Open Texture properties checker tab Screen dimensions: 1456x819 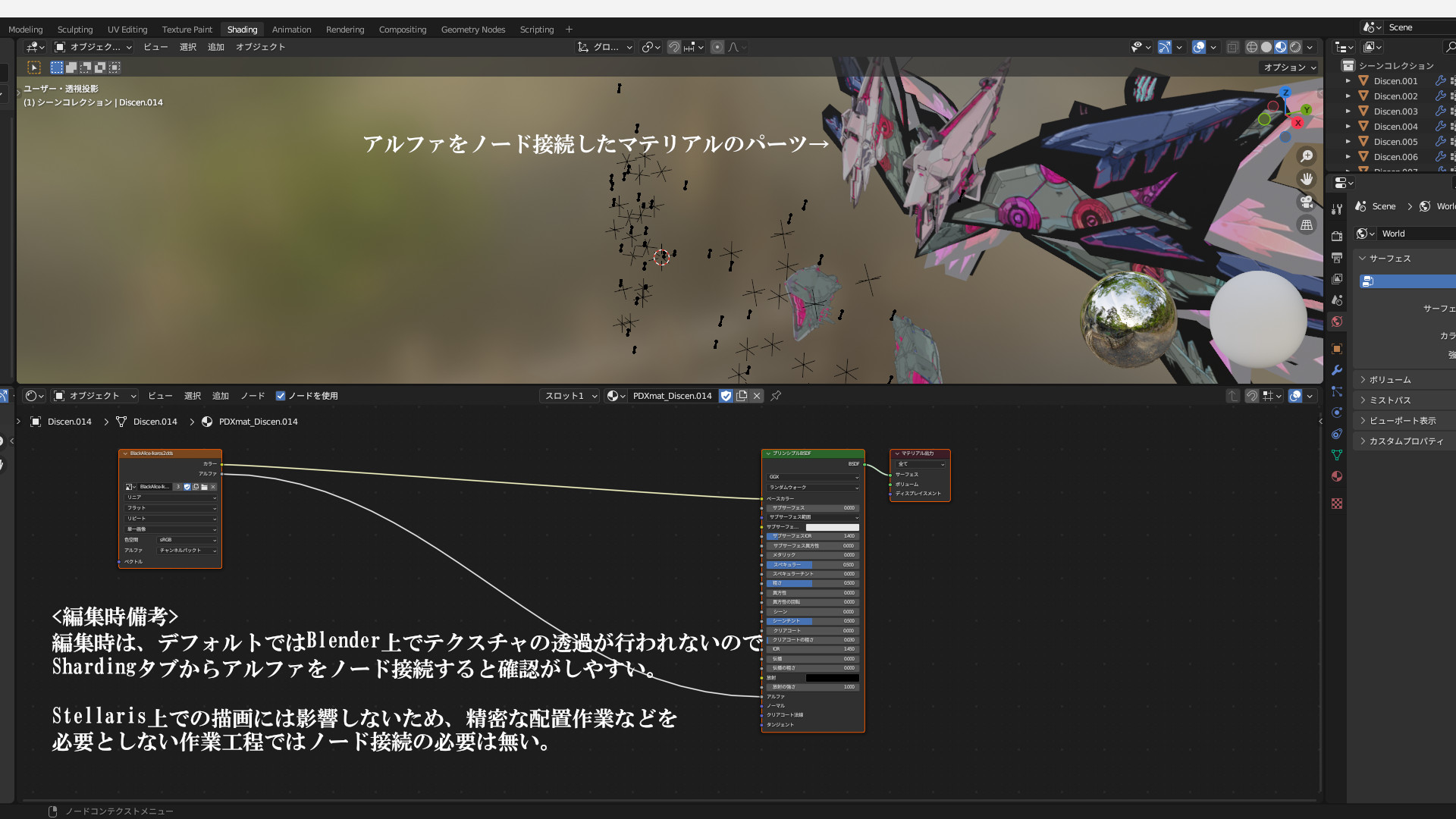point(1337,504)
